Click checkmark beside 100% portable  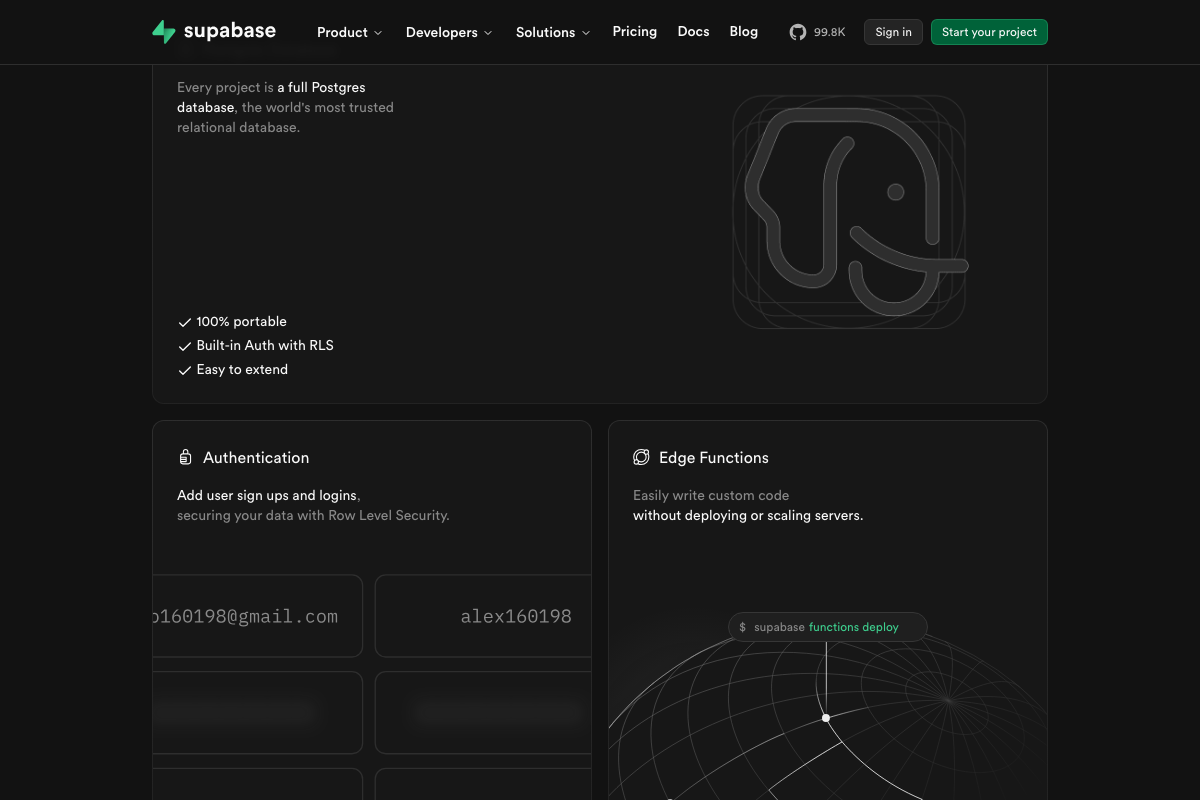point(184,322)
